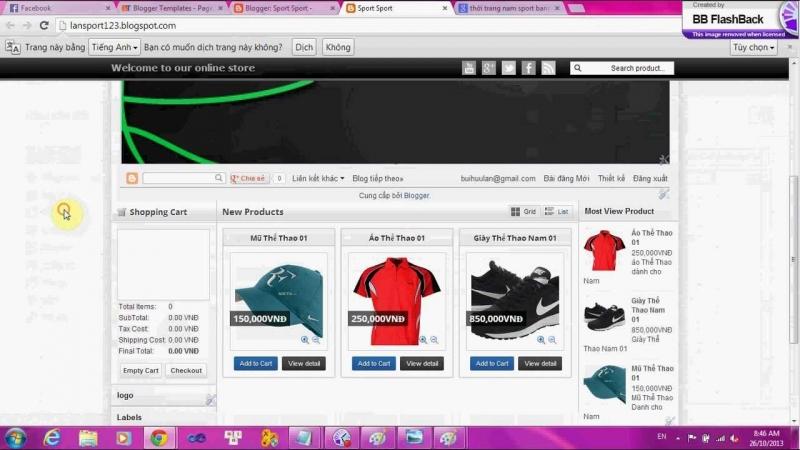This screenshot has height=450, width=800.
Task: Switch product display to List view
Action: click(557, 212)
